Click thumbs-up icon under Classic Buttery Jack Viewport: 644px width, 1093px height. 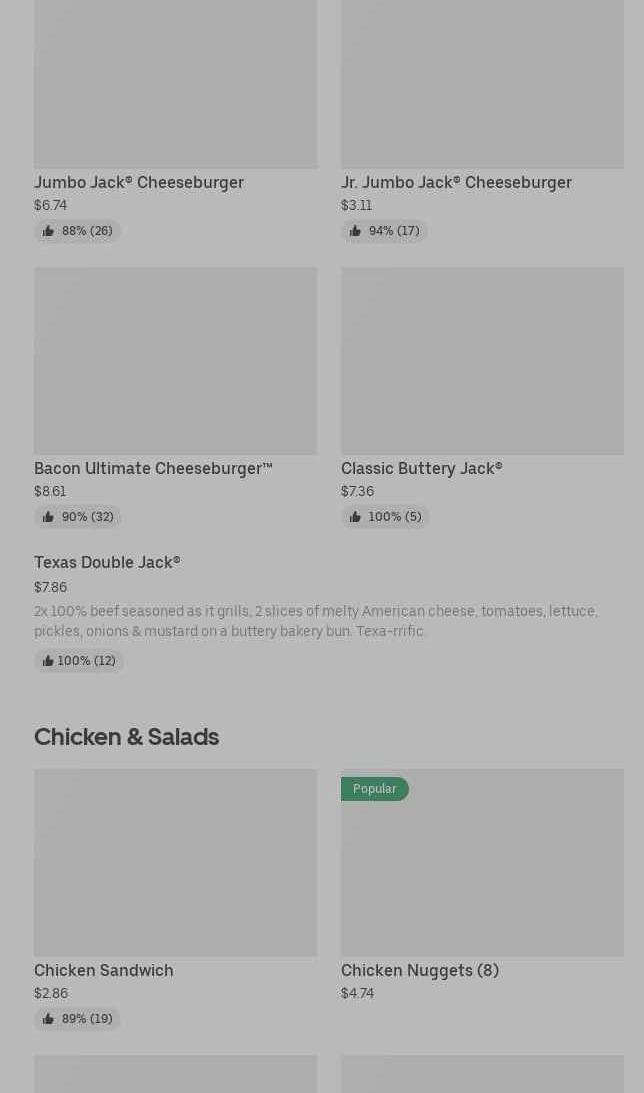coord(355,517)
